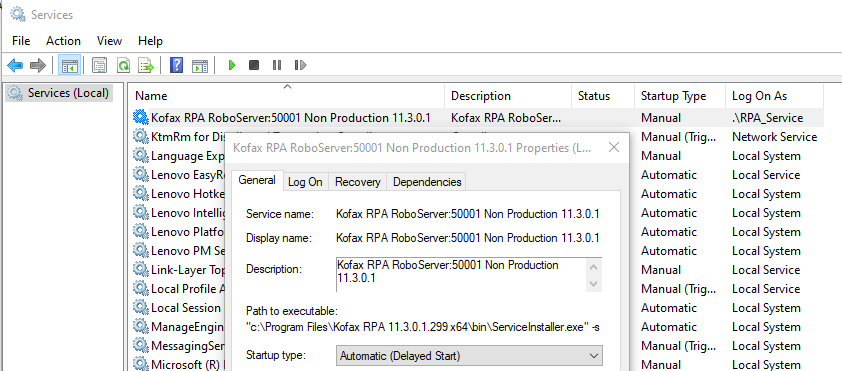Click the Export List toolbar icon
The width and height of the screenshot is (842, 371).
[146, 66]
